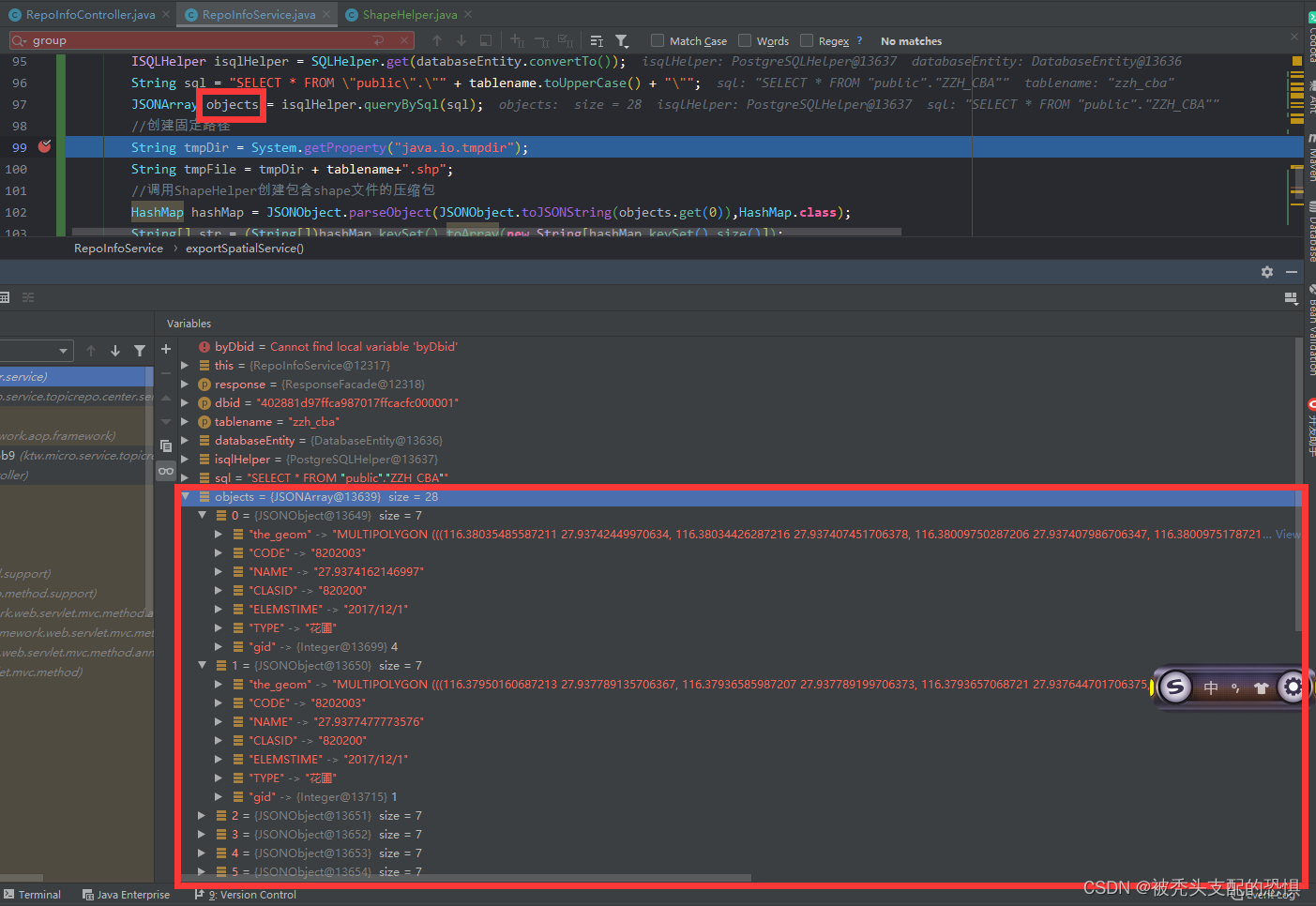Open the Version Control tool window
Image resolution: width=1316 pixels, height=906 pixels.
(x=246, y=895)
